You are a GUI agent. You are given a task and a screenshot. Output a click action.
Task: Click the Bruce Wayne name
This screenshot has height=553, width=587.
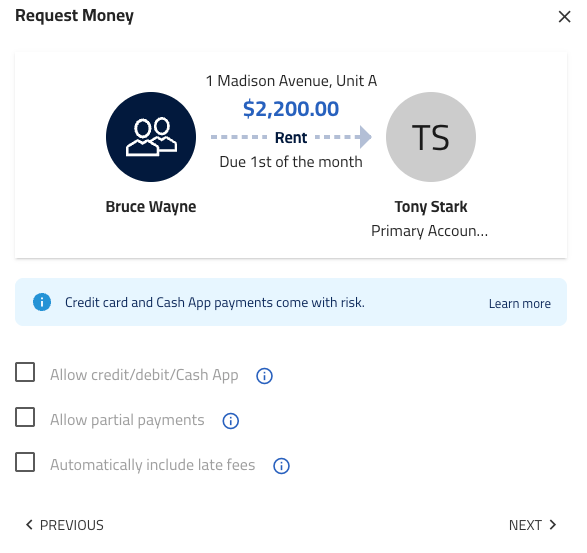tap(151, 207)
